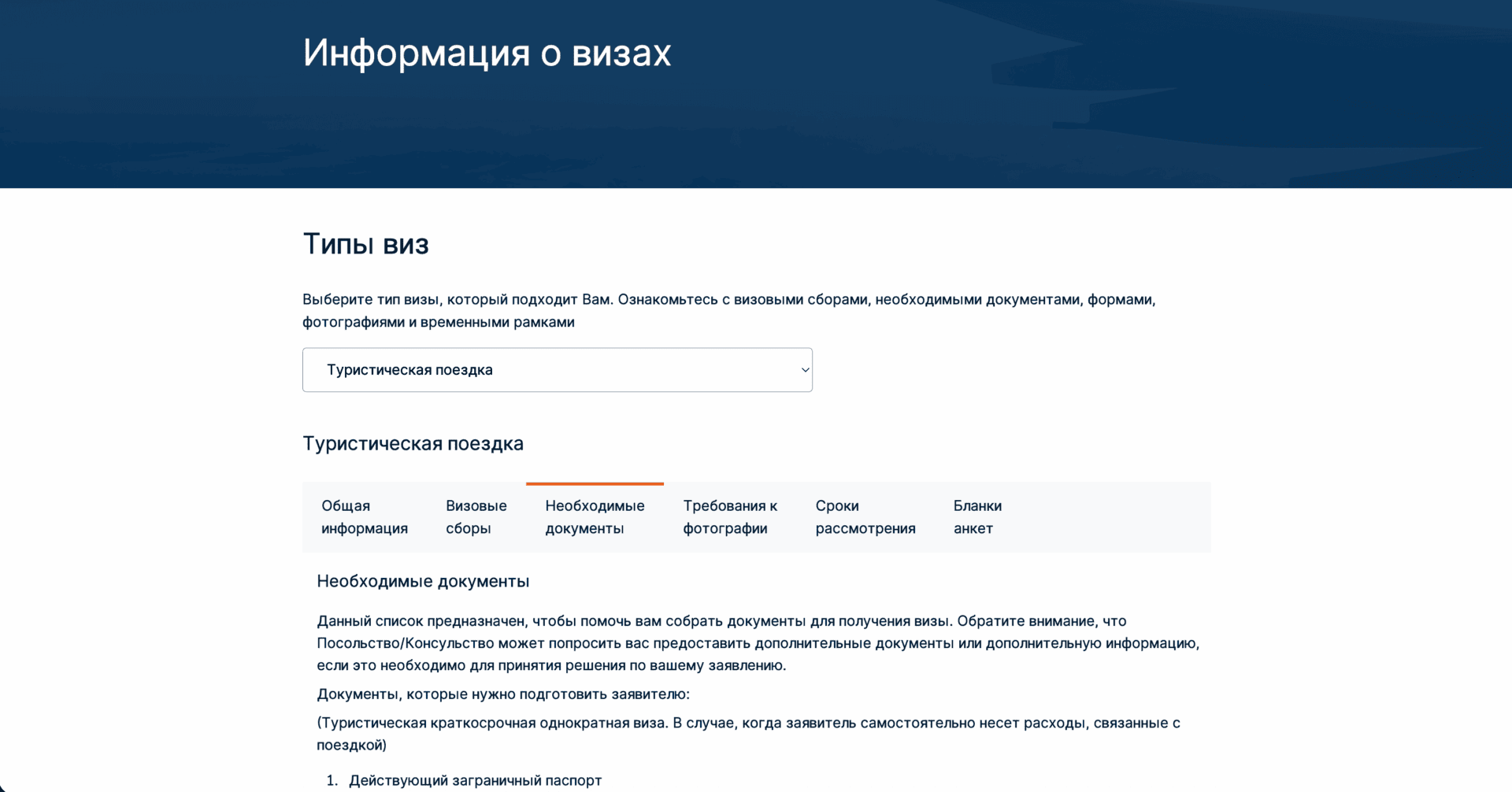This screenshot has width=1512, height=792.
Task: Open the Сроки рассмотрения tab
Action: pyautogui.click(x=865, y=516)
